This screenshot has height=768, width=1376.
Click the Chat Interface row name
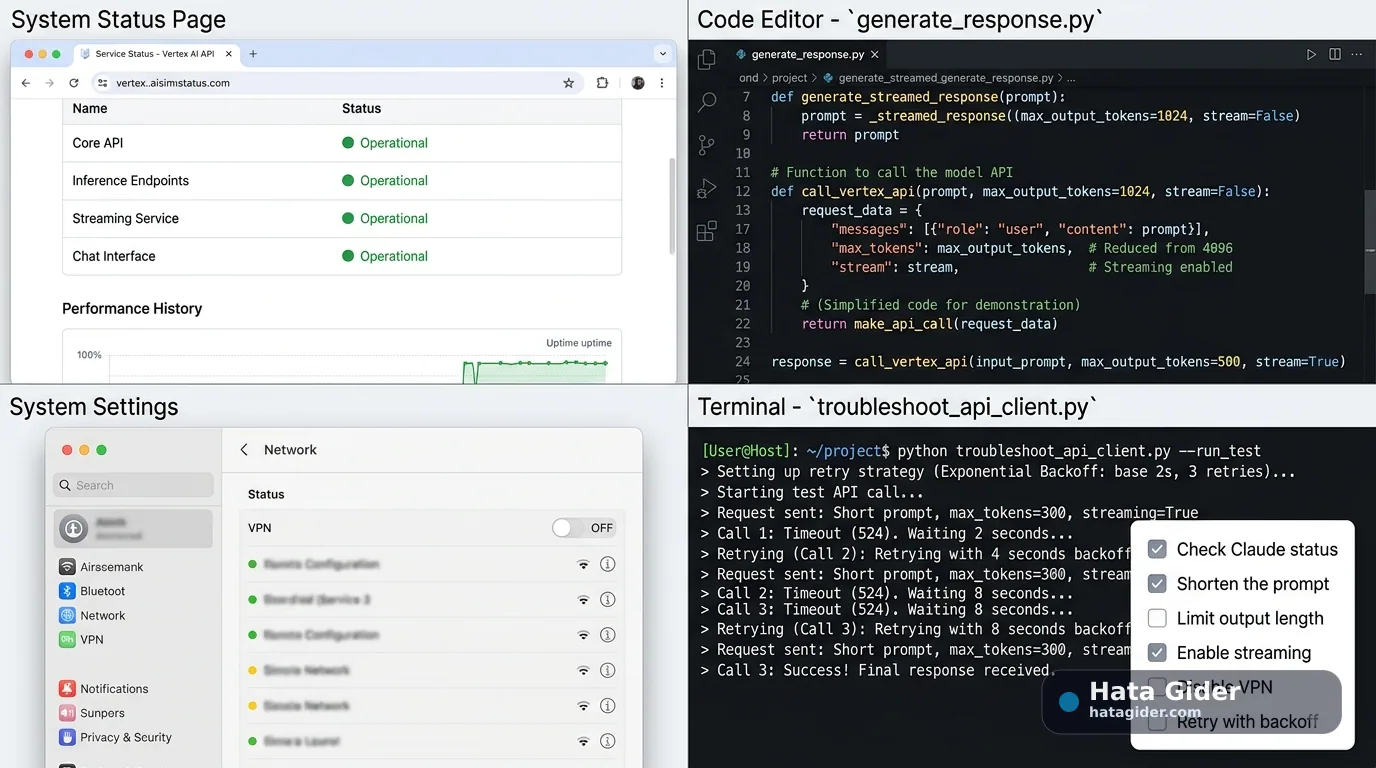(x=114, y=256)
